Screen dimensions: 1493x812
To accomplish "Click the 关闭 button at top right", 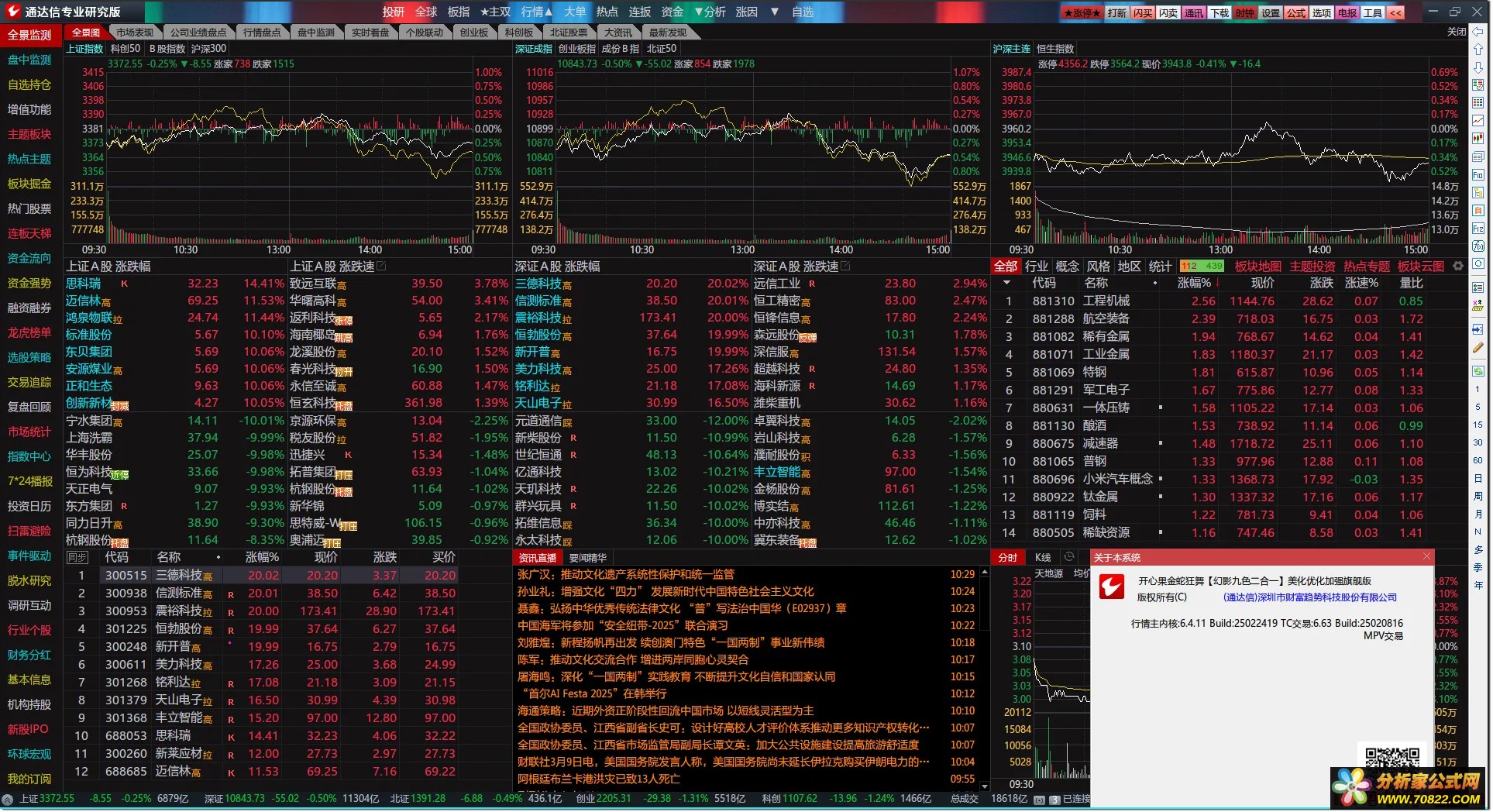I will 1457,32.
